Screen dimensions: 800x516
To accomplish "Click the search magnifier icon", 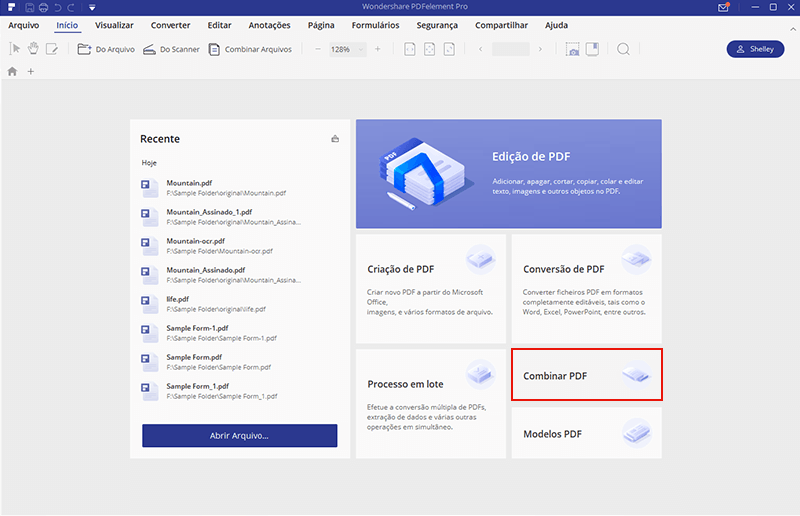I will point(623,49).
